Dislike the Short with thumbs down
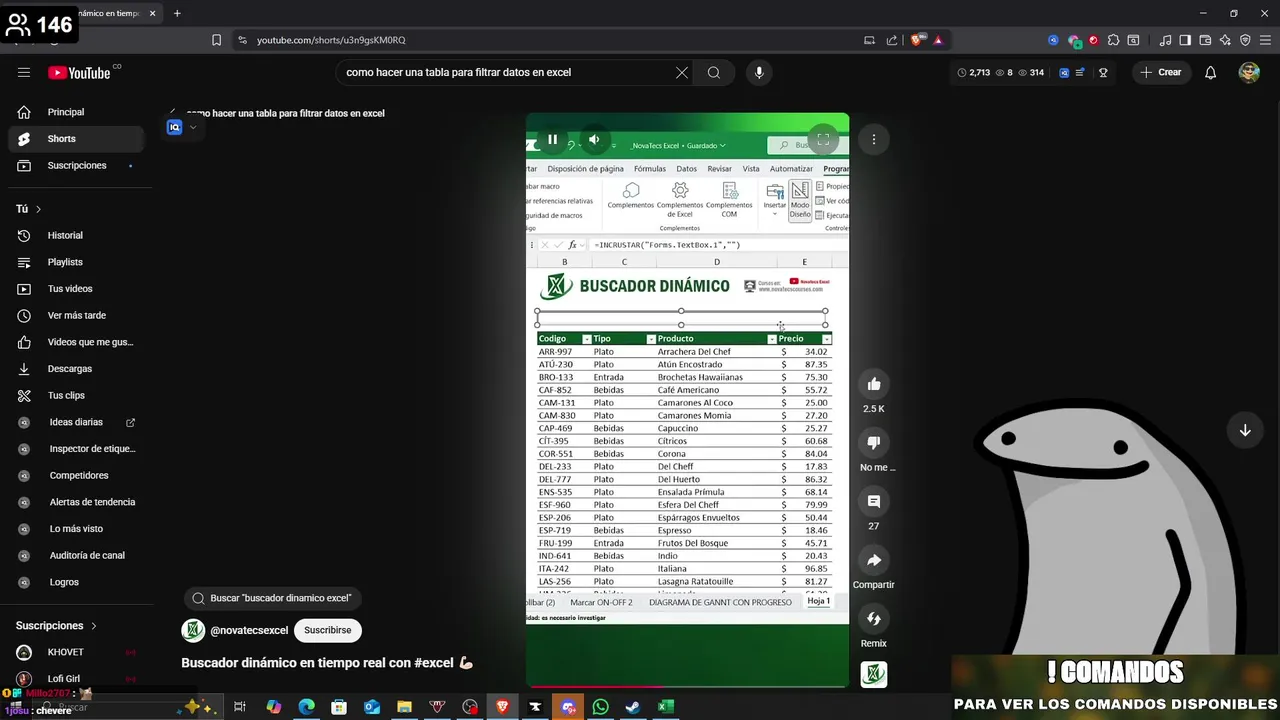Image resolution: width=1280 pixels, height=720 pixels. (874, 443)
